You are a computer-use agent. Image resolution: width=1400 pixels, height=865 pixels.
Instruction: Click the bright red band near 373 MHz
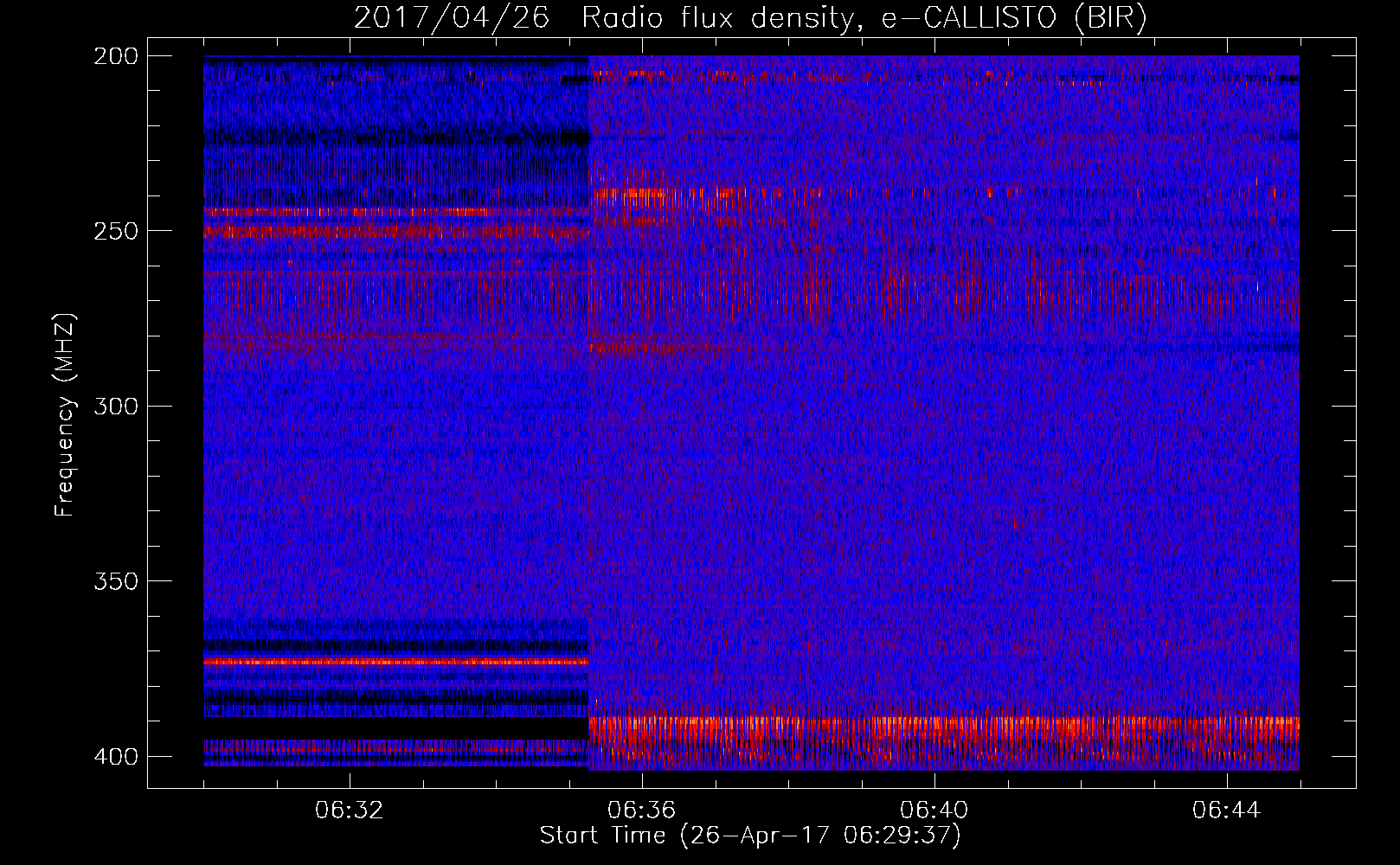[x=395, y=662]
